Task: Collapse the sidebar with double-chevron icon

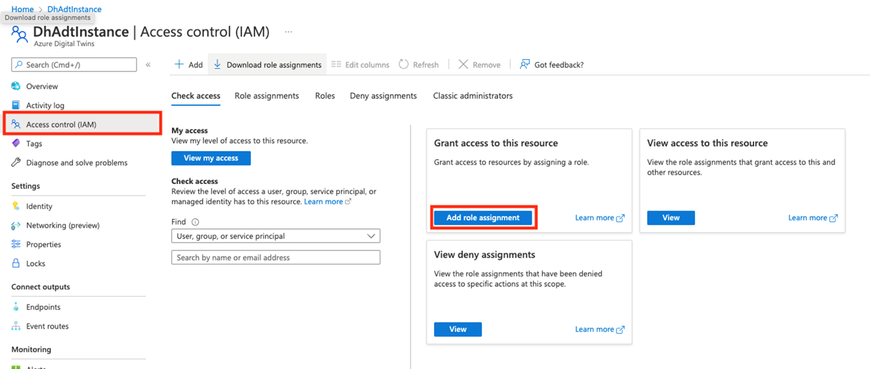Action: pyautogui.click(x=148, y=65)
